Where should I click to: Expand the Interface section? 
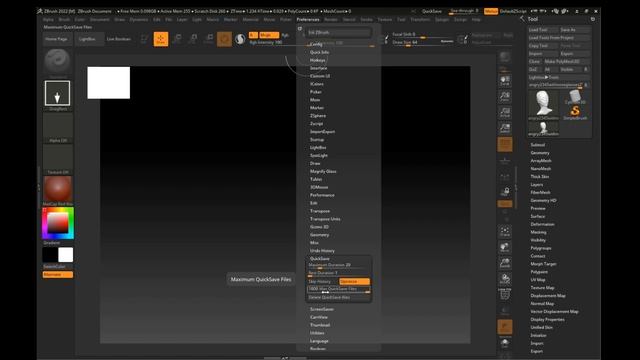pos(318,68)
